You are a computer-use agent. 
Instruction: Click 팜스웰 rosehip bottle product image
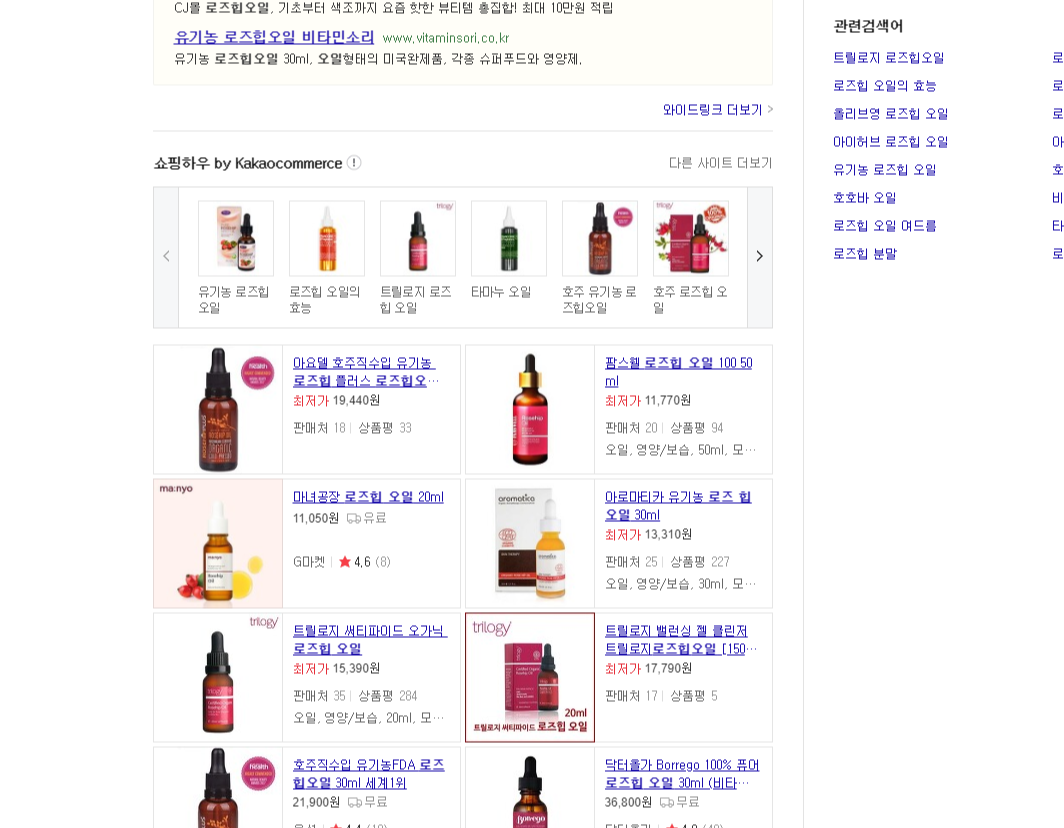[x=530, y=409]
